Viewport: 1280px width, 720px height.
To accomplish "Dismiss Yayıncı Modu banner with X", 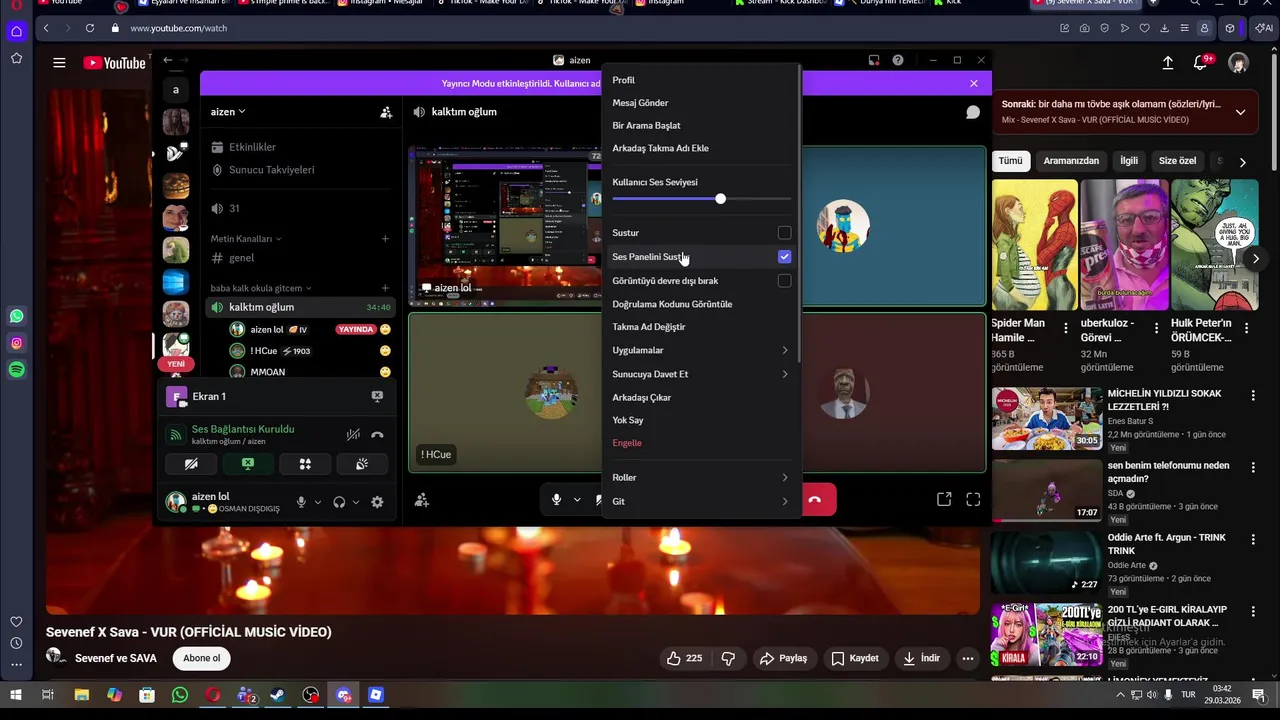I will pyautogui.click(x=974, y=84).
